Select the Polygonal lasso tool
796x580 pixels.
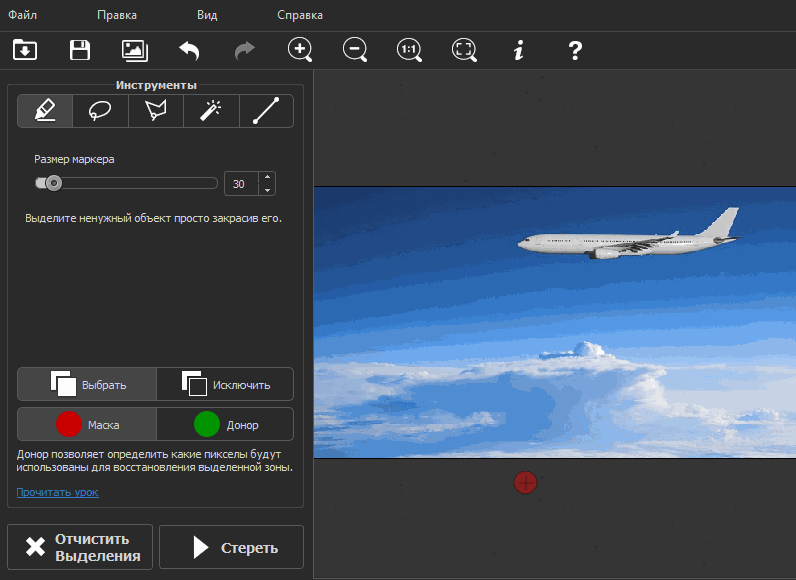coord(156,111)
